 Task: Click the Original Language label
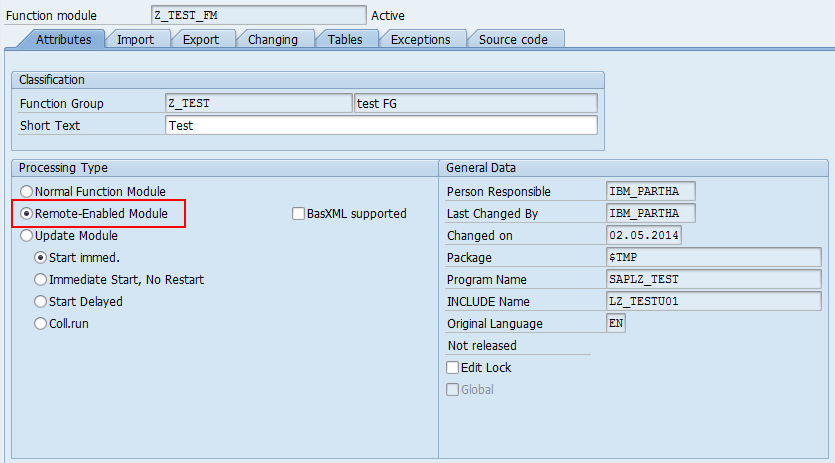pyautogui.click(x=495, y=324)
